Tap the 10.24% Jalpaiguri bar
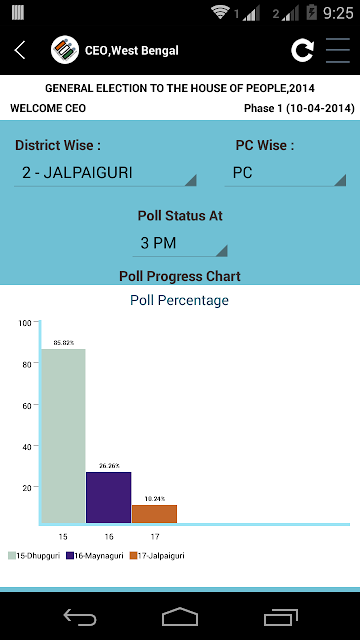The height and width of the screenshot is (640, 360). click(x=154, y=514)
